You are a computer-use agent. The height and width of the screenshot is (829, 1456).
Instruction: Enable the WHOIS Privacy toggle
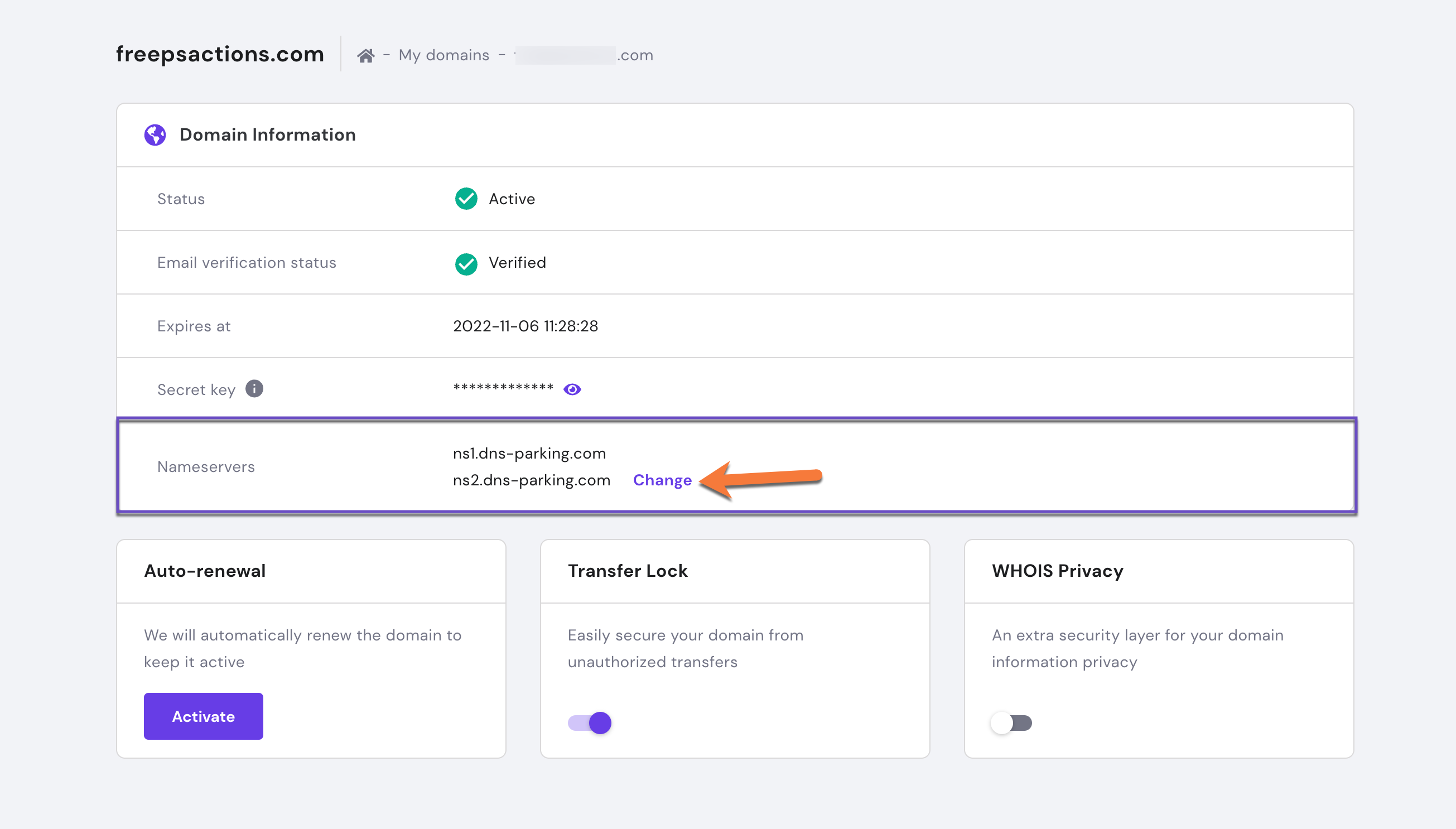1011,722
